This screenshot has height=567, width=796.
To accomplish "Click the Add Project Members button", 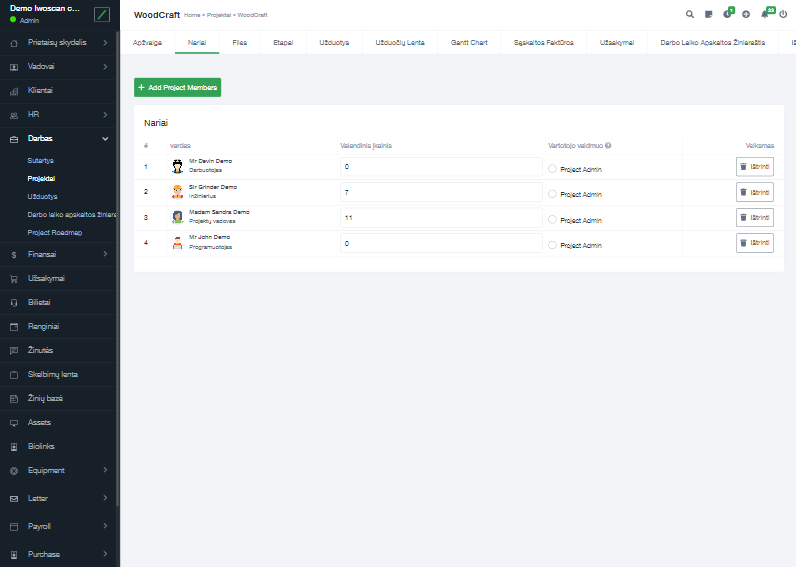I will point(178,88).
